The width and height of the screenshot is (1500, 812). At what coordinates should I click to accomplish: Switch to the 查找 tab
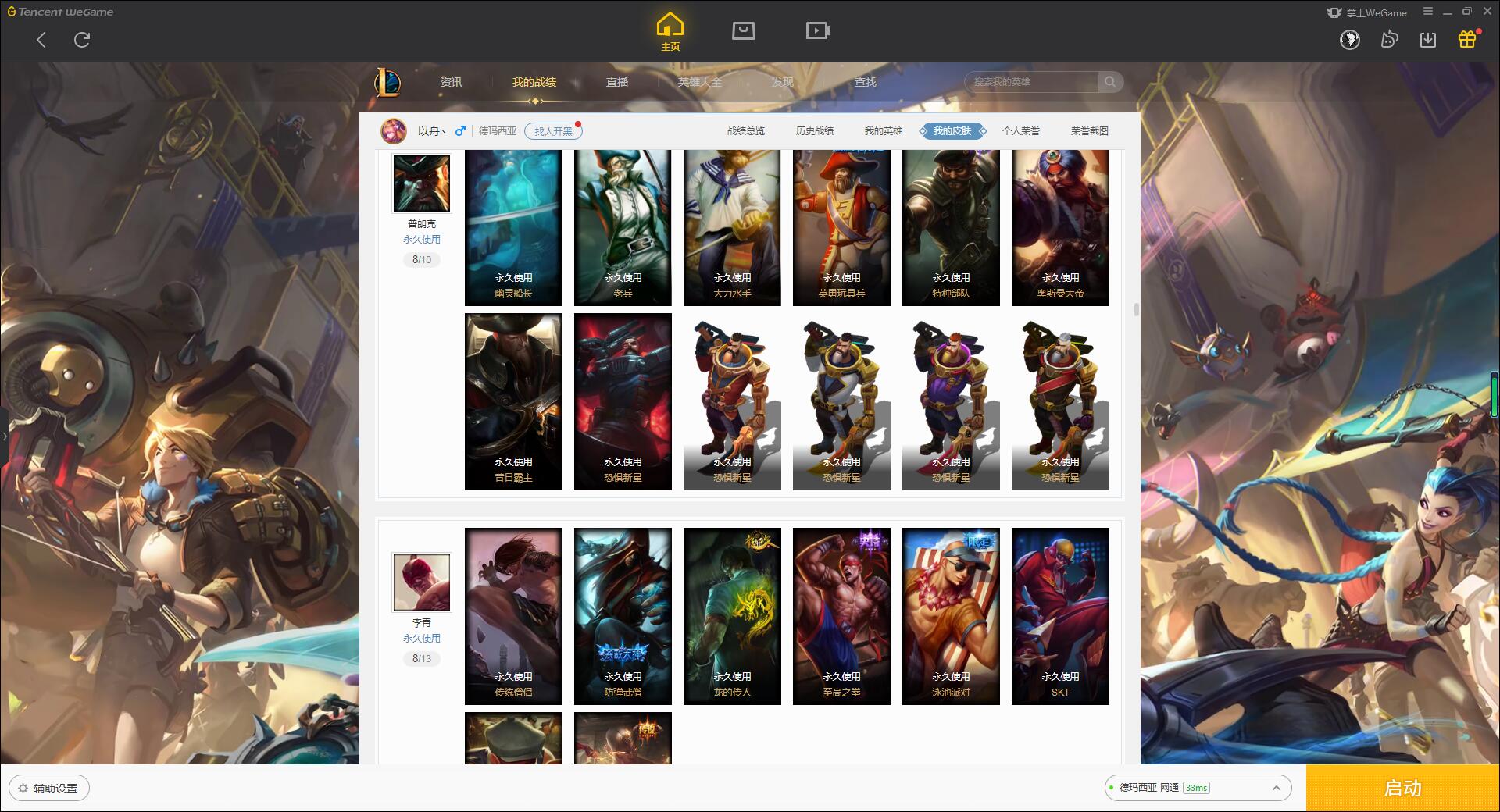point(866,82)
